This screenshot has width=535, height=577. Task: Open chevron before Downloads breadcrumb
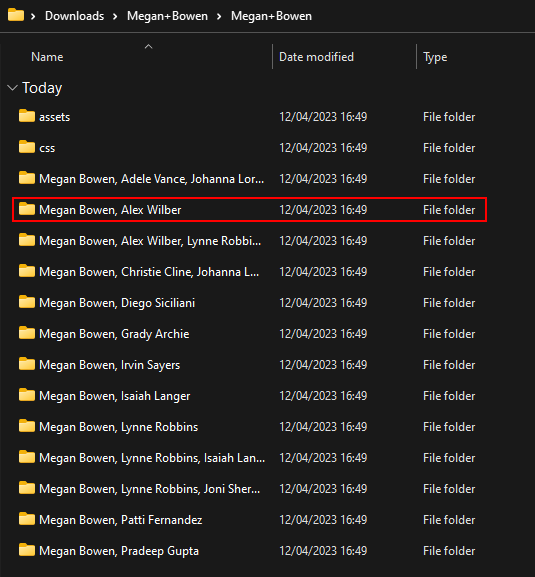(x=33, y=17)
